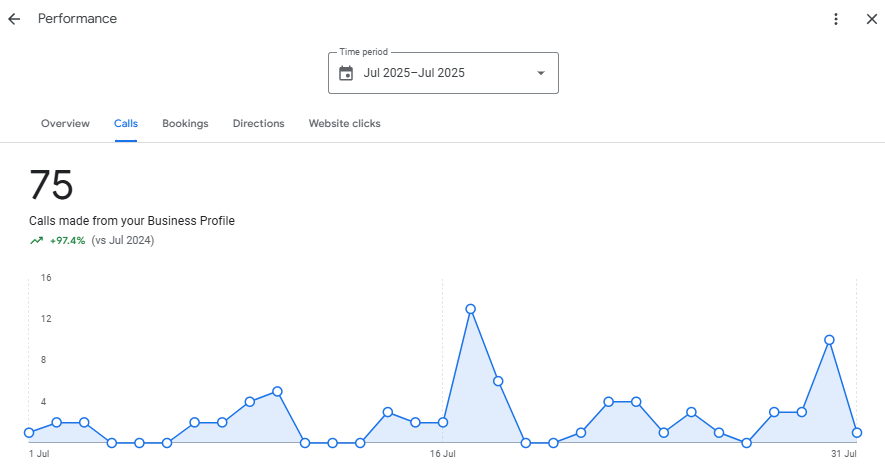Click the last data point at 31 Jul
Image resolution: width=885 pixels, height=475 pixels.
tap(857, 433)
